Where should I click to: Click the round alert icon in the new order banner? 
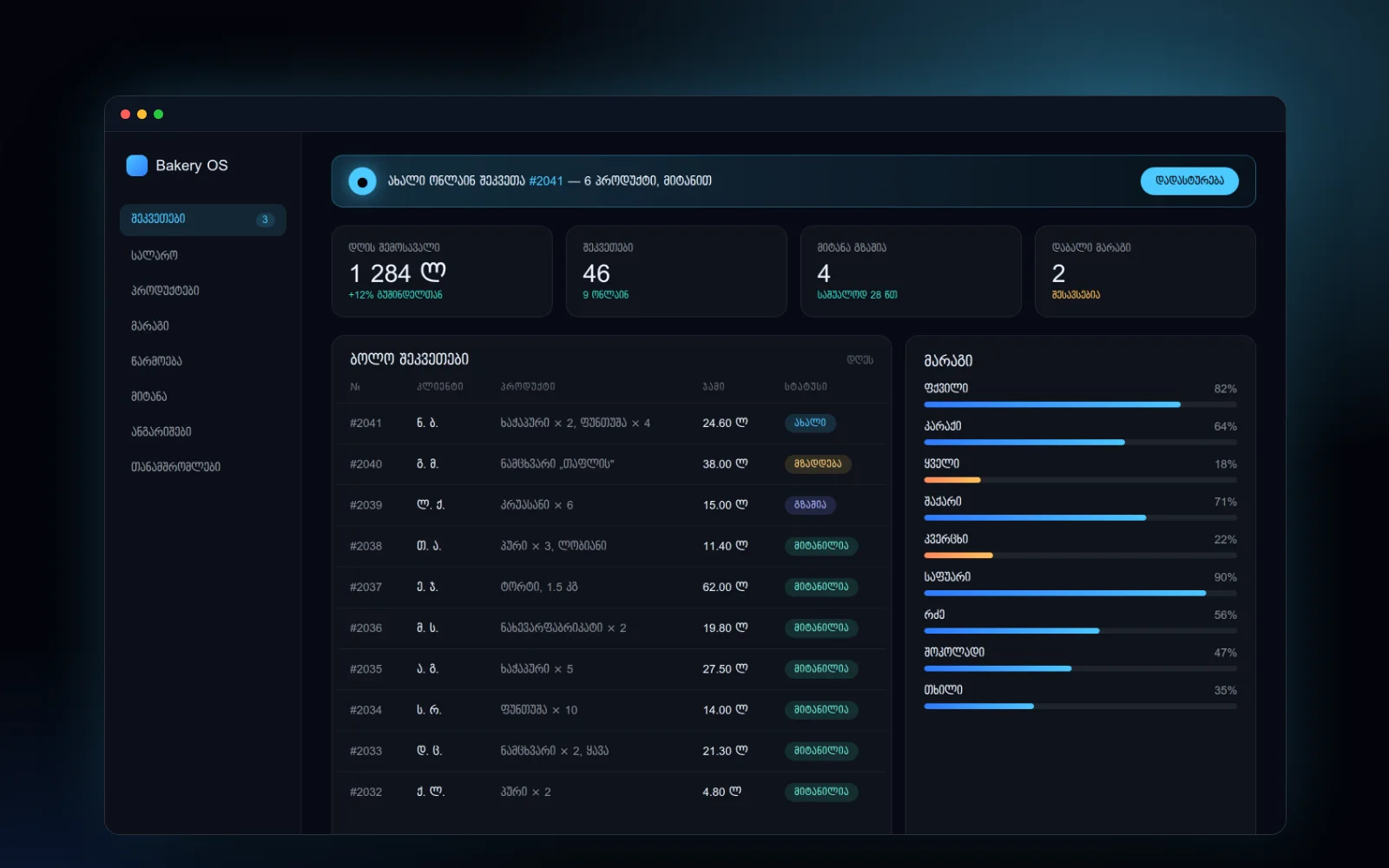[362, 181]
